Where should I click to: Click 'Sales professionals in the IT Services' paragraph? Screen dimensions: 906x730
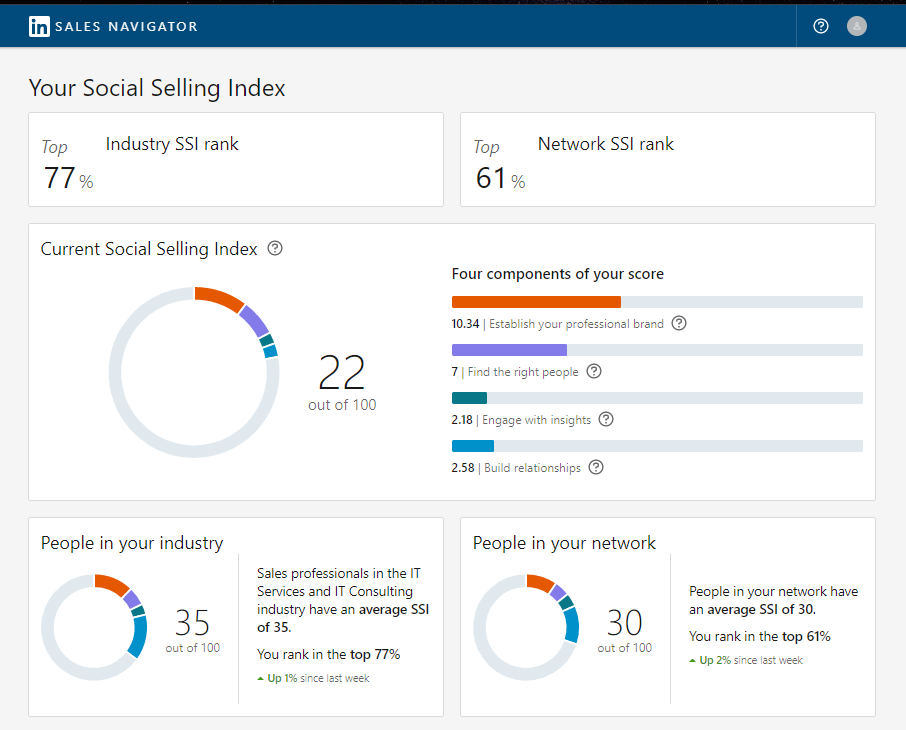point(343,600)
